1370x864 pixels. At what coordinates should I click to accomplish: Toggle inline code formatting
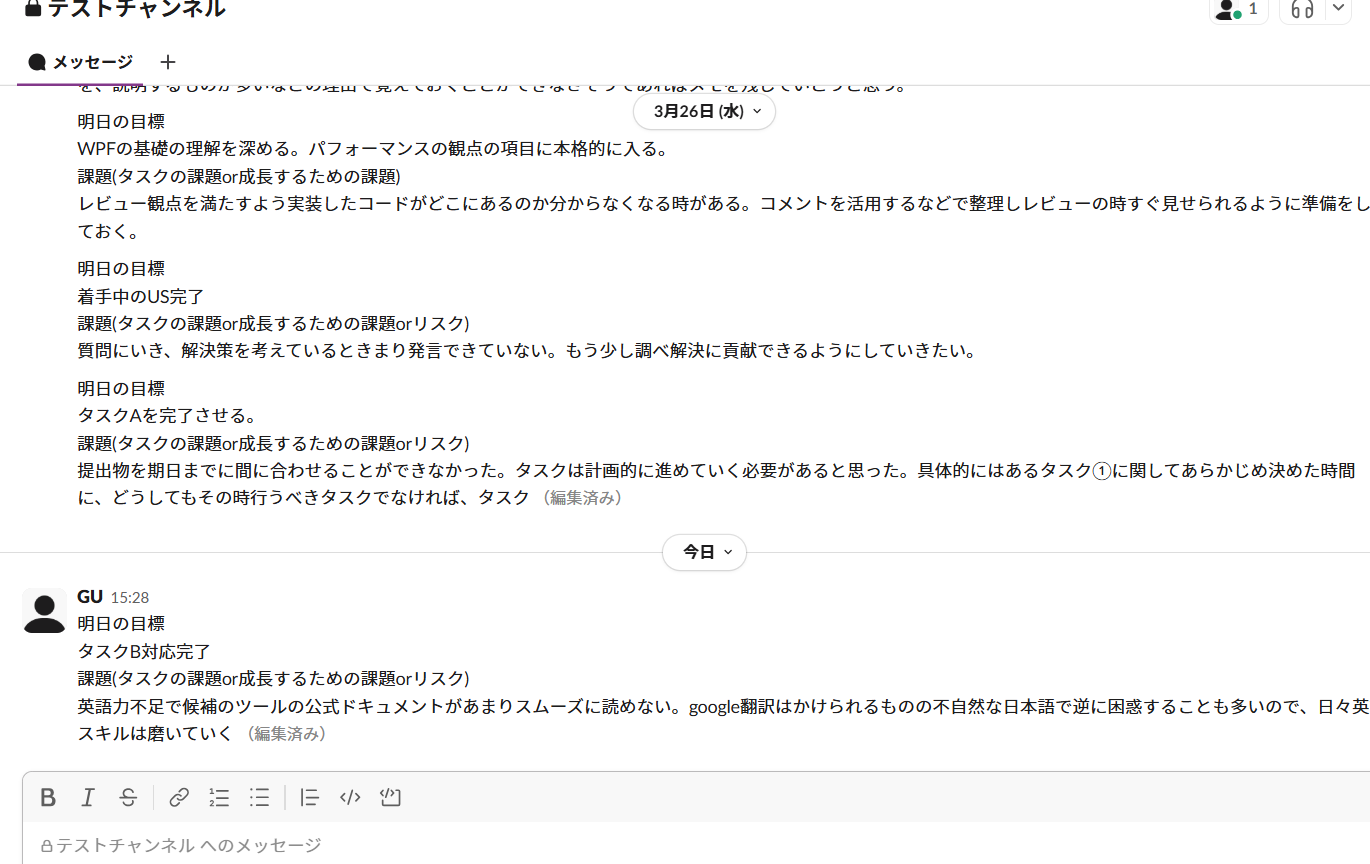point(349,797)
